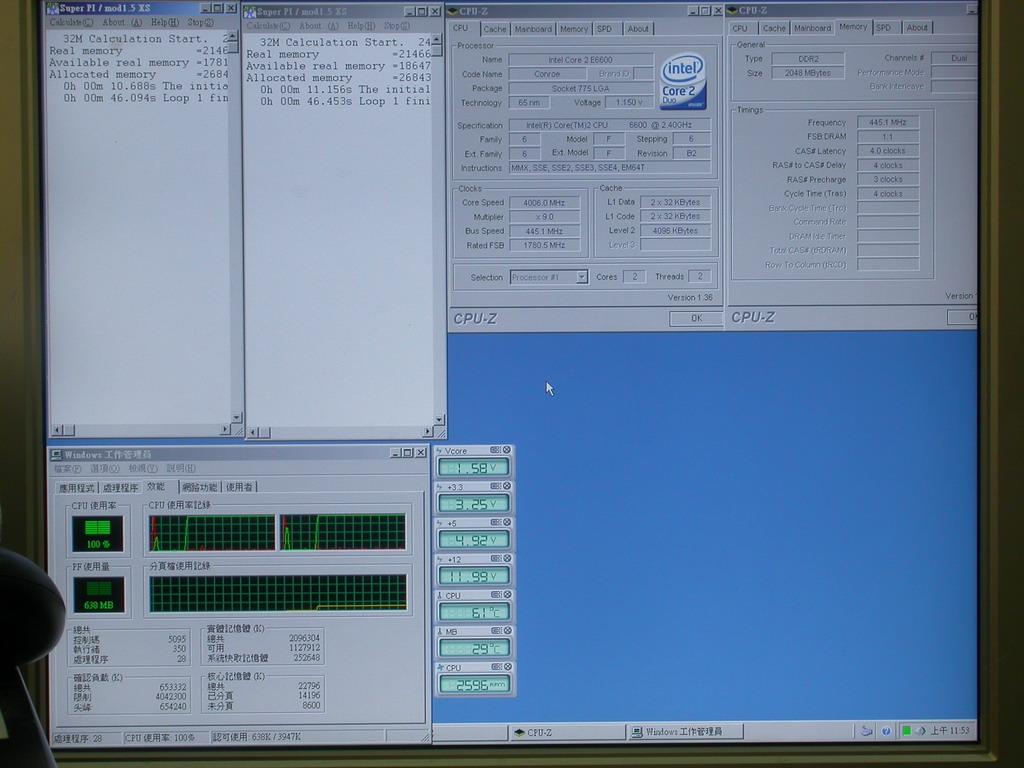Open settings icon on the +12 sensor
Image resolution: width=1024 pixels, height=768 pixels.
(x=496, y=558)
